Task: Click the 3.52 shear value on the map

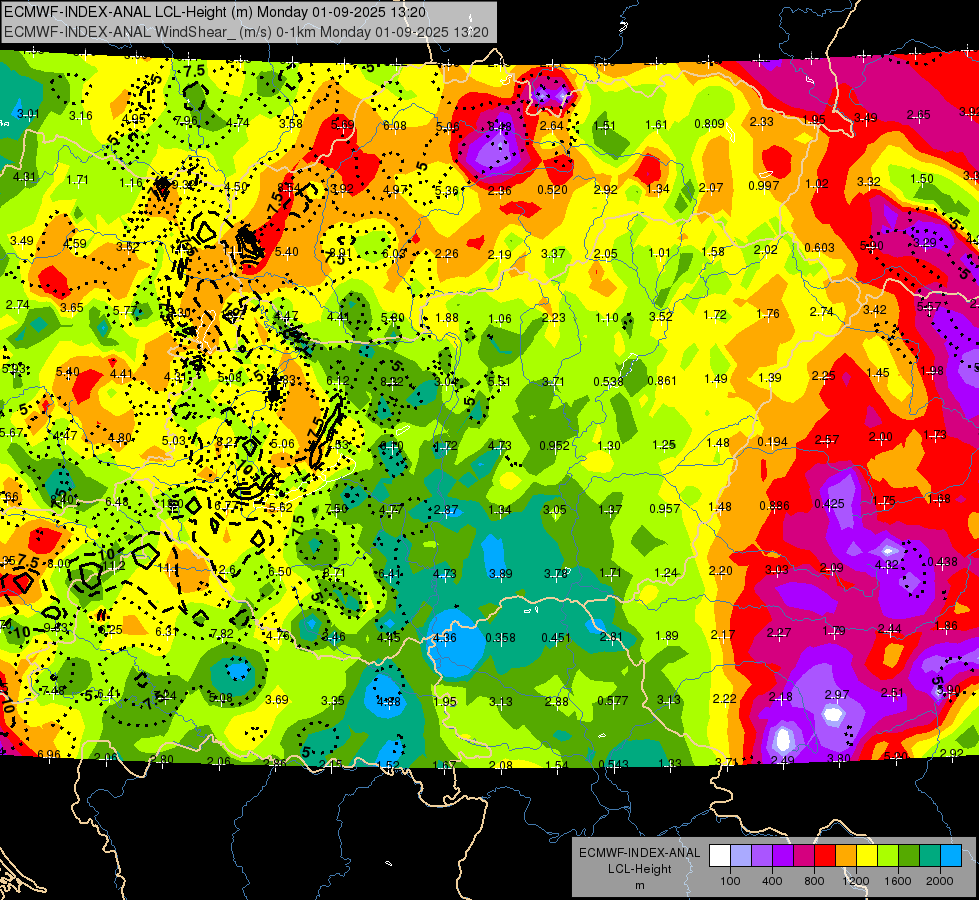Action: pyautogui.click(x=661, y=316)
